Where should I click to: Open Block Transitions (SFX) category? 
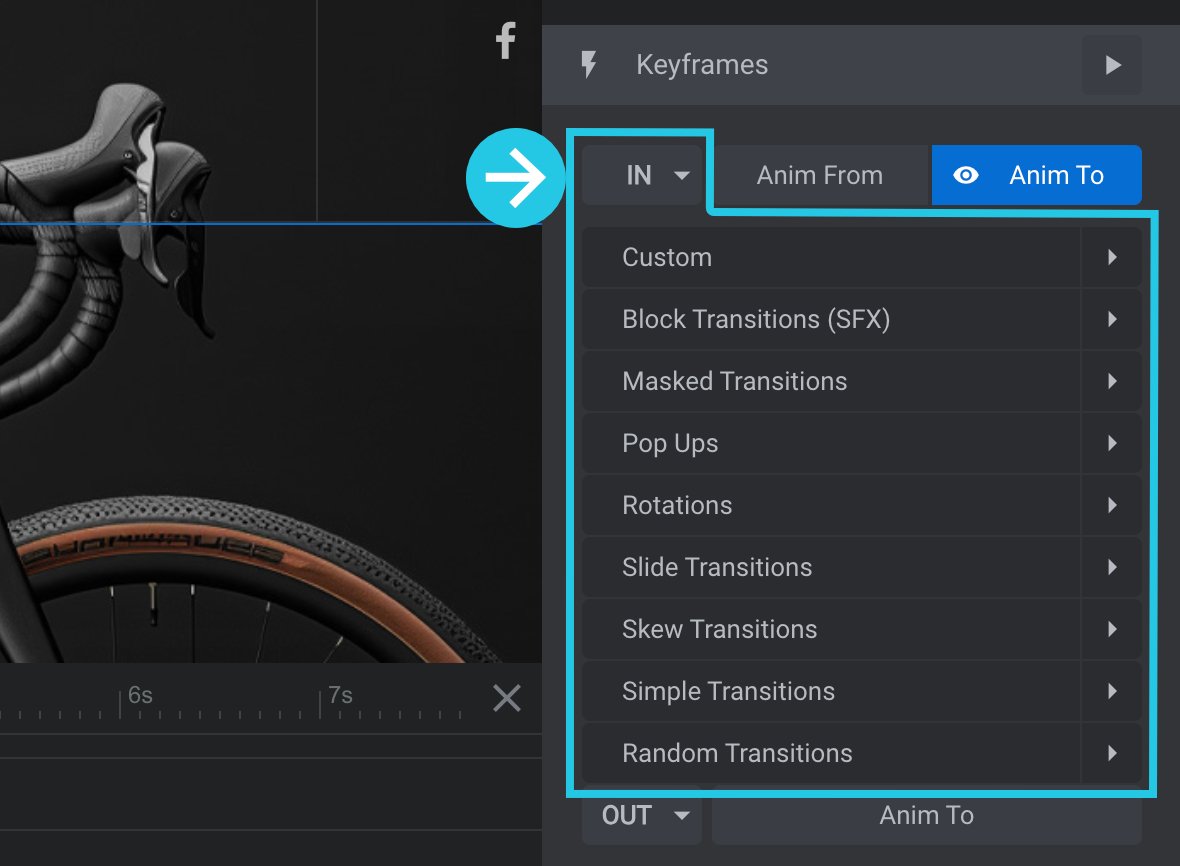coord(831,319)
